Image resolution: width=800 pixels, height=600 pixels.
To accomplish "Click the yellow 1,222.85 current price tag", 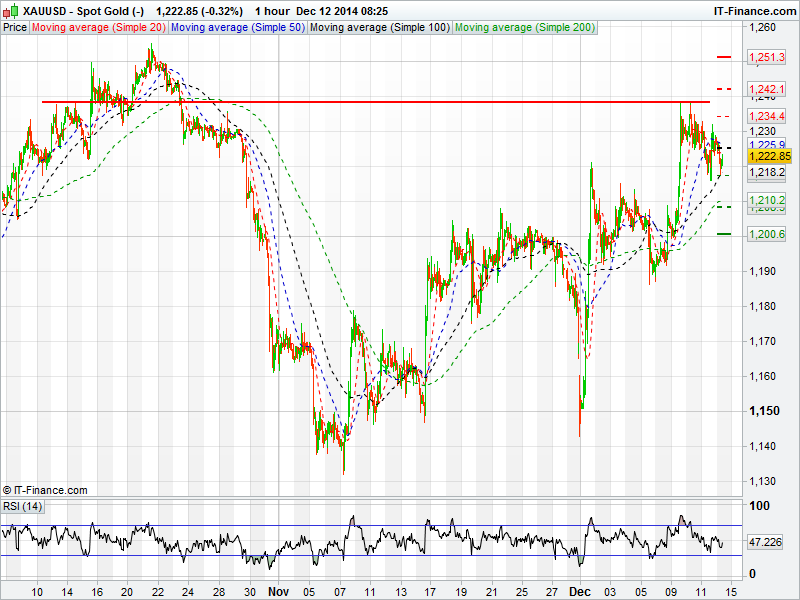I will tap(769, 156).
